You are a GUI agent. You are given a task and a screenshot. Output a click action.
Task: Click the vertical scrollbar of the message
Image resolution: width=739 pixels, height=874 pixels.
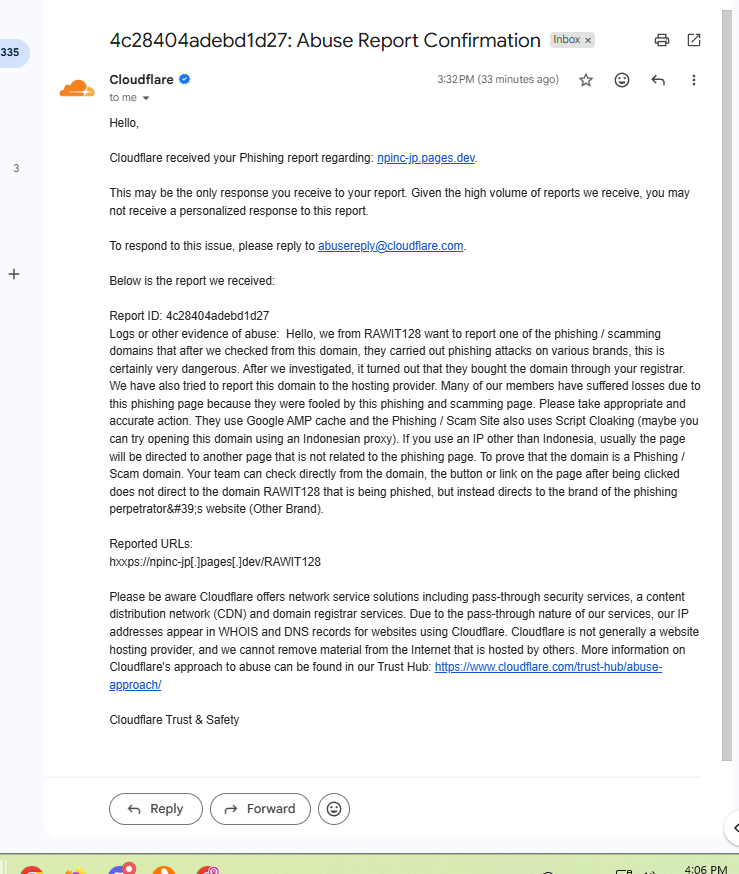coord(727,385)
